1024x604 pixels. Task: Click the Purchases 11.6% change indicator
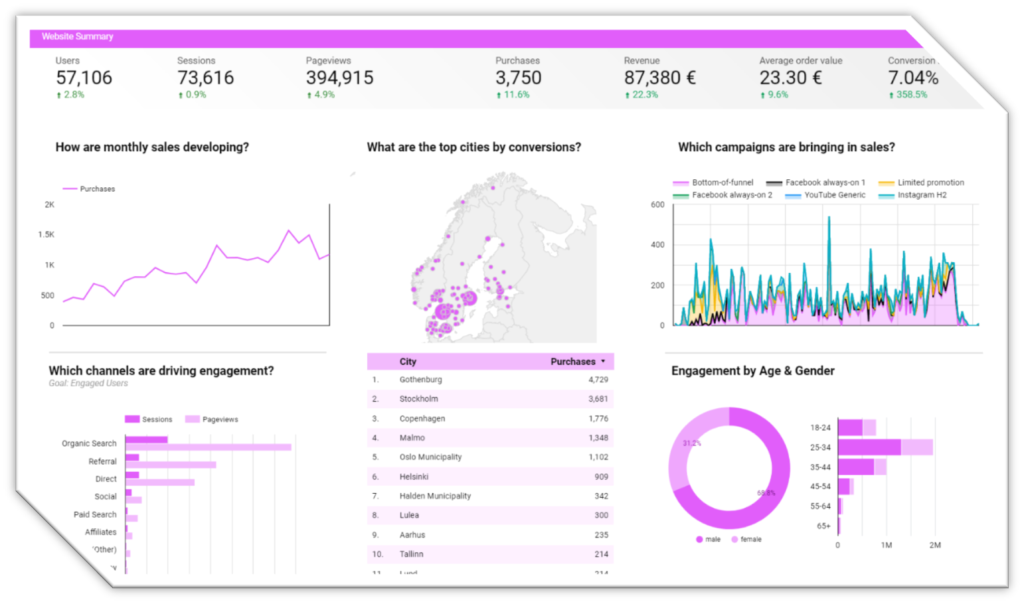click(x=513, y=95)
